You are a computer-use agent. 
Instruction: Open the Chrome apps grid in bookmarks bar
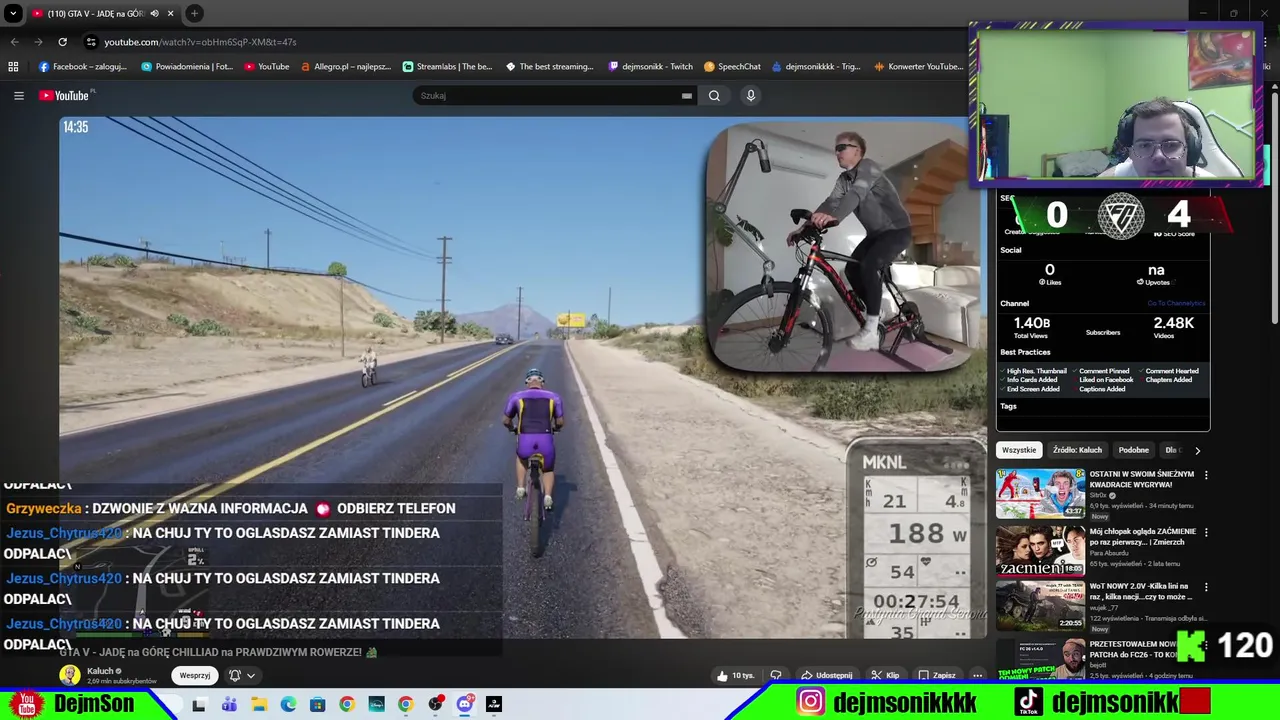click(13, 67)
